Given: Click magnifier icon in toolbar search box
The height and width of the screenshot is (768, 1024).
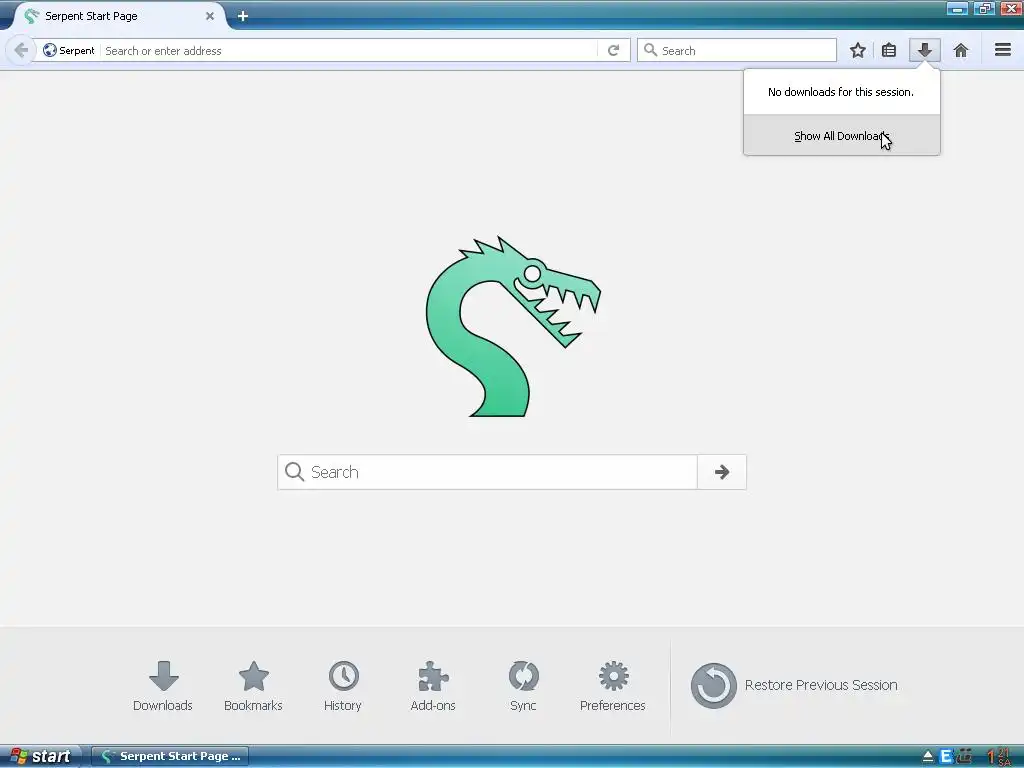Looking at the screenshot, I should [x=650, y=50].
